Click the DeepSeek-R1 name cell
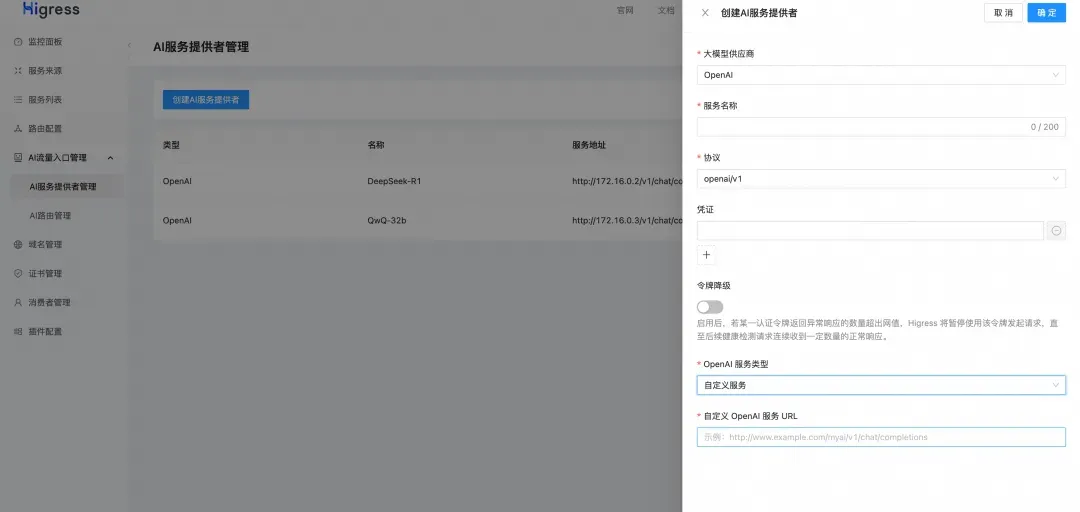Image resolution: width=1080 pixels, height=512 pixels. pos(394,182)
